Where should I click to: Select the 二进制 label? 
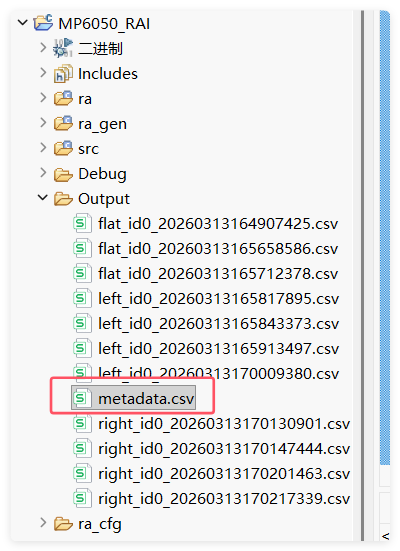(100, 48)
